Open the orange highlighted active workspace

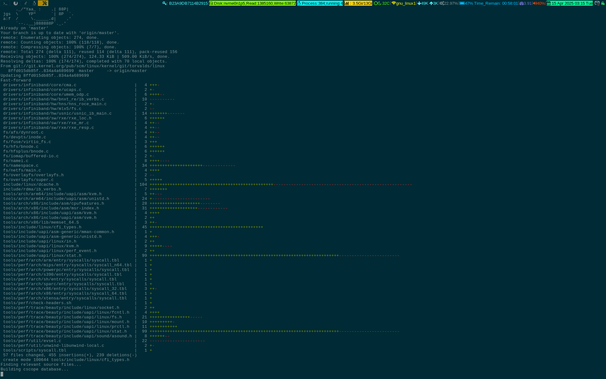point(43,3)
